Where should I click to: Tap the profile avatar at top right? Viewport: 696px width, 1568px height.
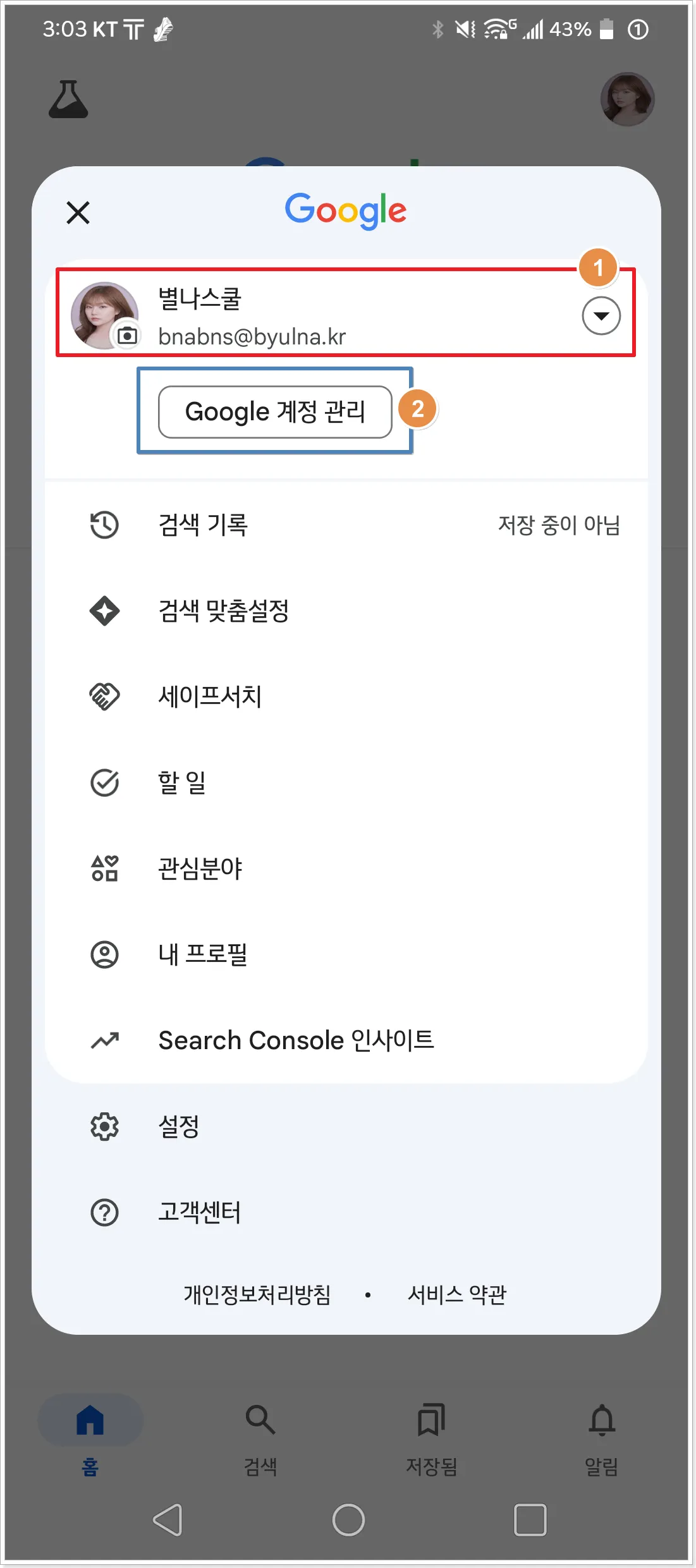point(626,99)
